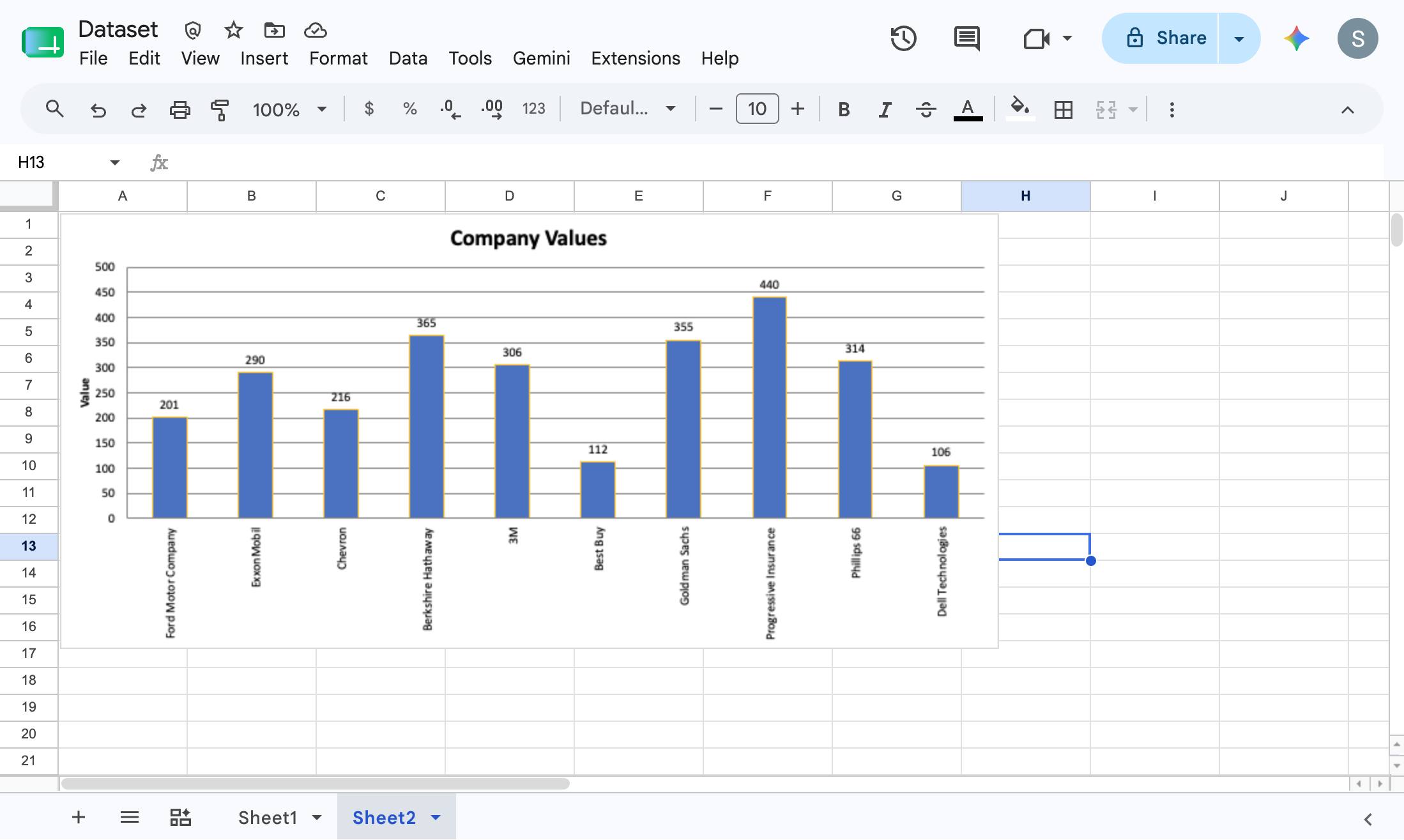Open the font Default dropdown
Viewport: 1404px width, 840px height.
(628, 109)
